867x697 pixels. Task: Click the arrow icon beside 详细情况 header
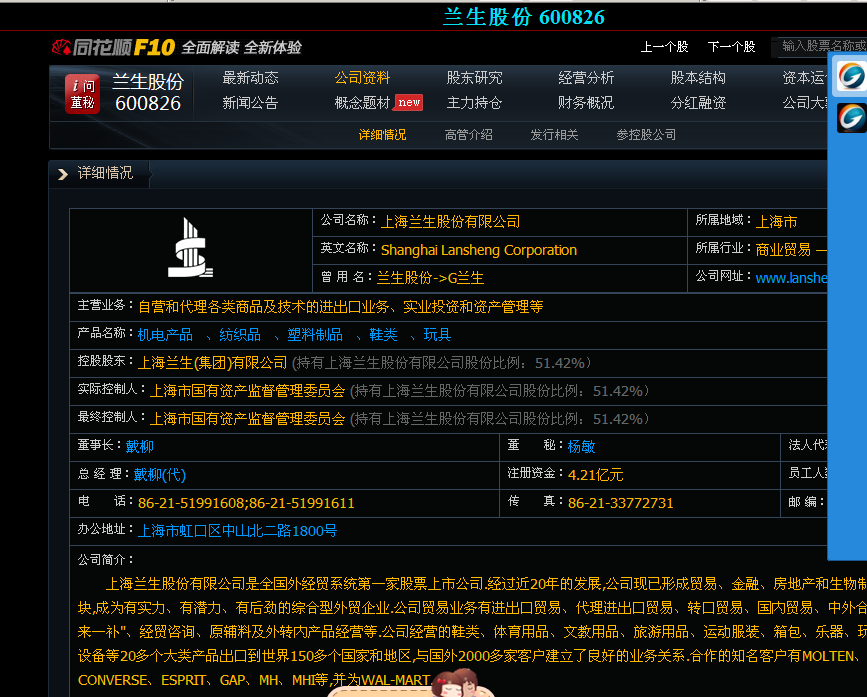63,174
